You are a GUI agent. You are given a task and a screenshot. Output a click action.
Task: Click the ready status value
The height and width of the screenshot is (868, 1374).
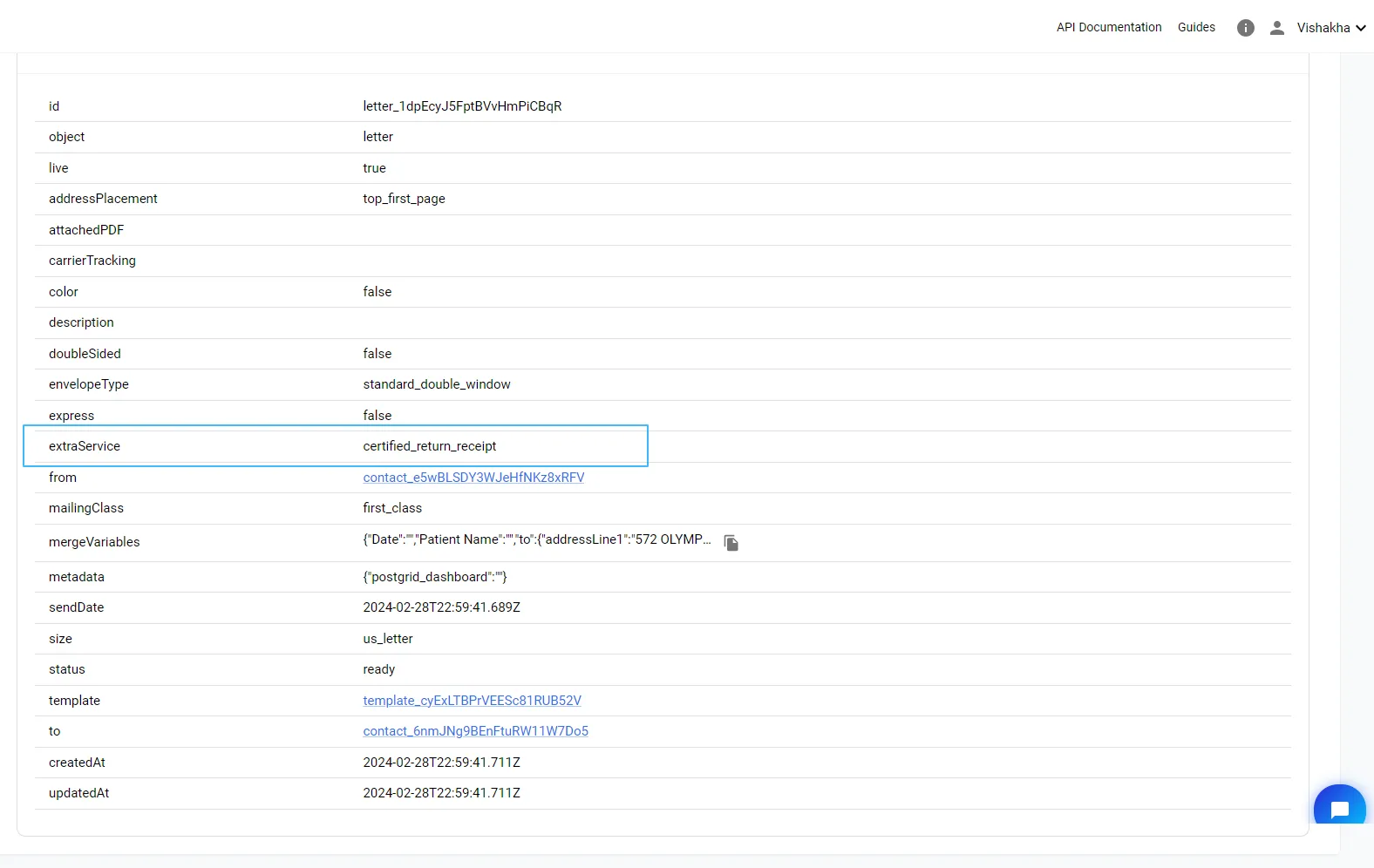(379, 669)
